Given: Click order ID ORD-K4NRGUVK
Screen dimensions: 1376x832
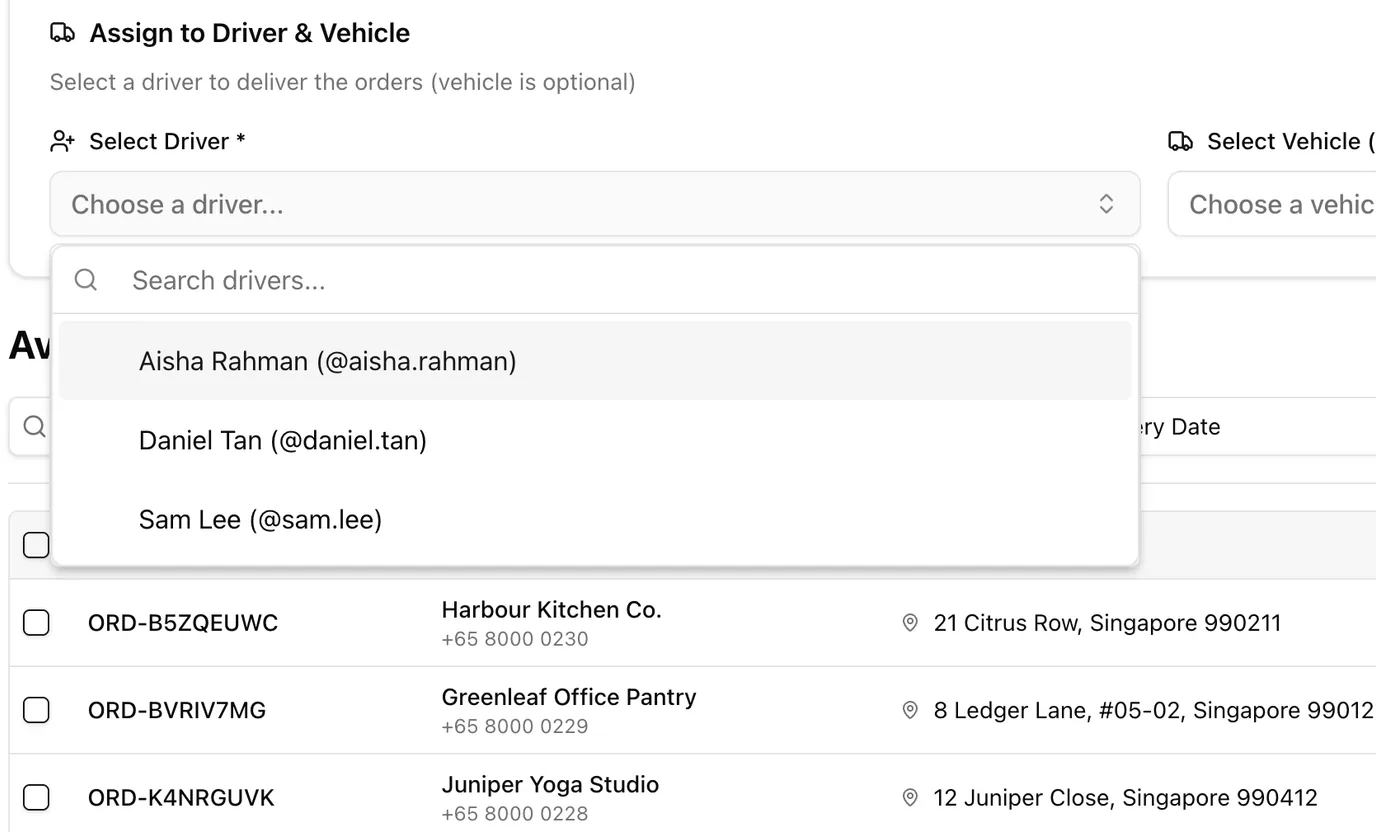Looking at the screenshot, I should (x=181, y=798).
